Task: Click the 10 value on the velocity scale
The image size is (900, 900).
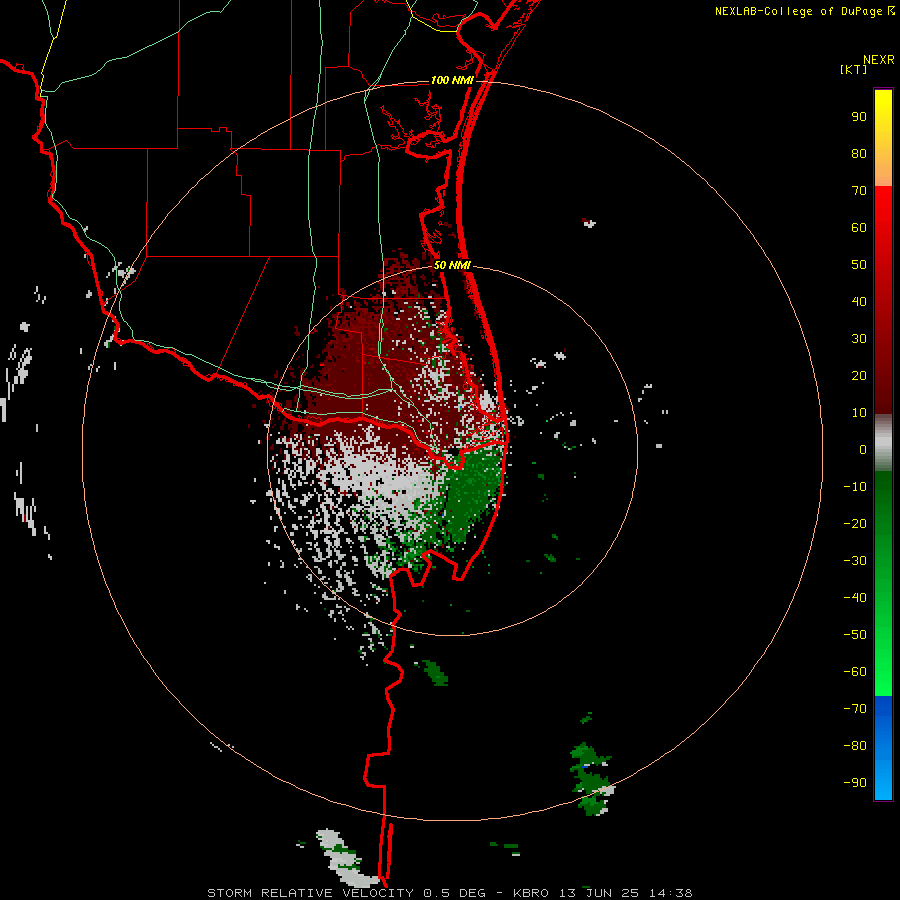Action: (859, 413)
